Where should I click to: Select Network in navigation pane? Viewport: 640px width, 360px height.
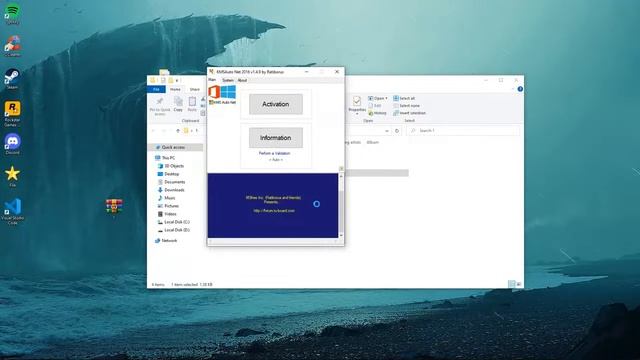click(166, 241)
